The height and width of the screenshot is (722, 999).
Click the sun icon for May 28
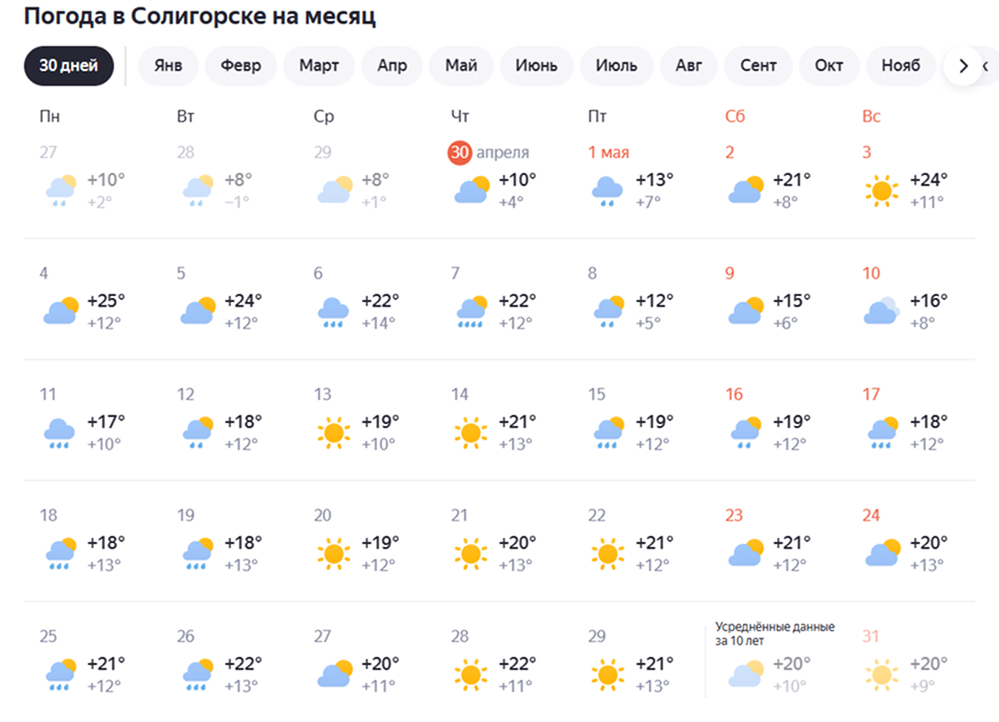(x=471, y=674)
